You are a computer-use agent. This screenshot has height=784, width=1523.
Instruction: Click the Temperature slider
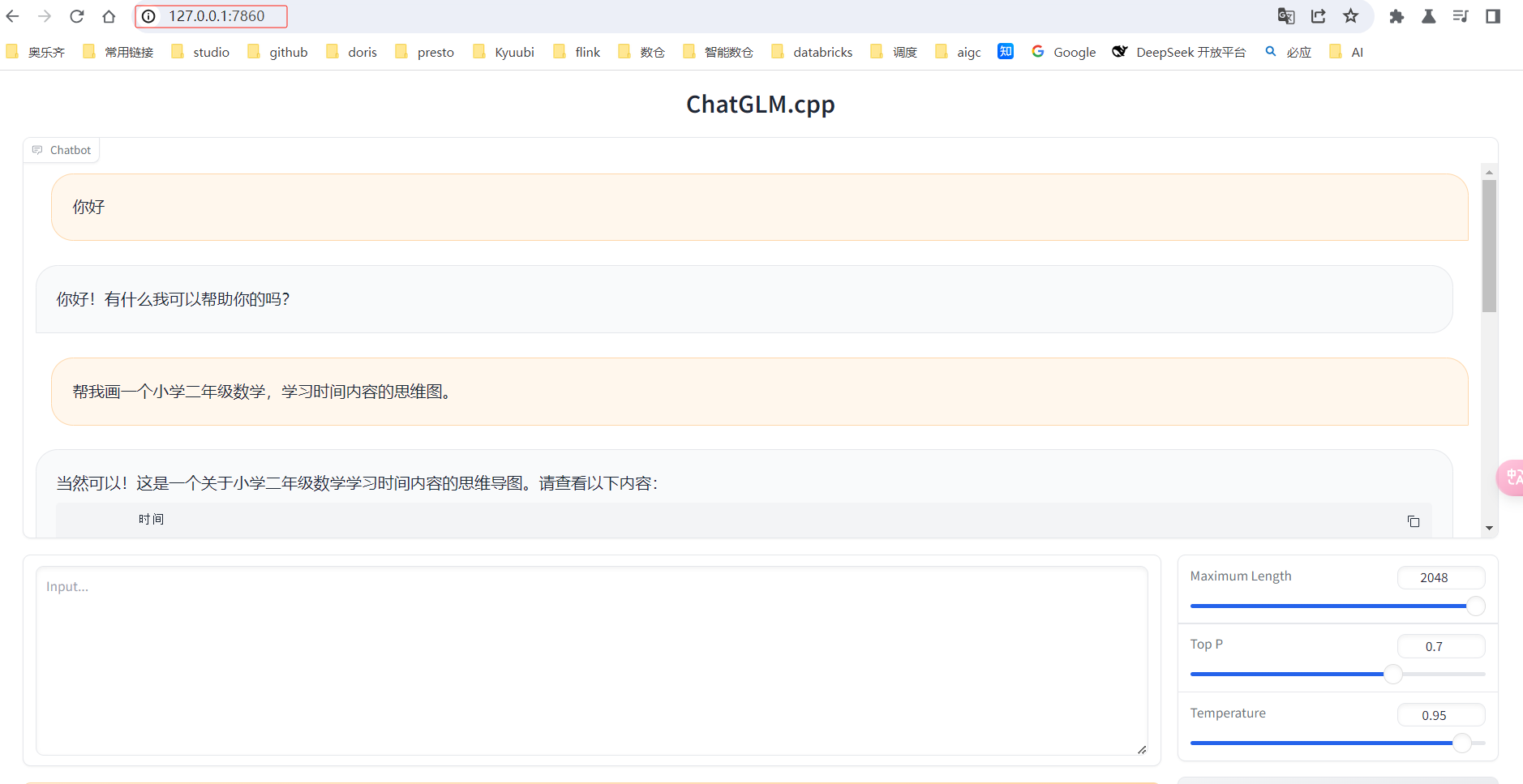coord(1337,743)
